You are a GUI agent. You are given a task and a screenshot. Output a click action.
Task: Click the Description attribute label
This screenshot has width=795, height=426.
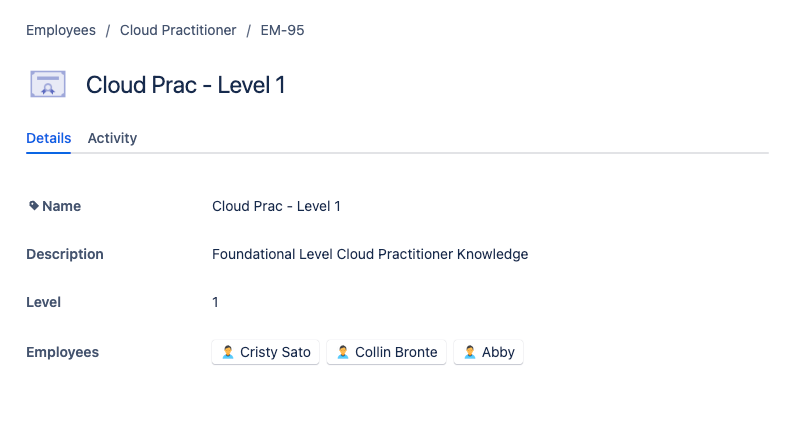pyautogui.click(x=65, y=254)
